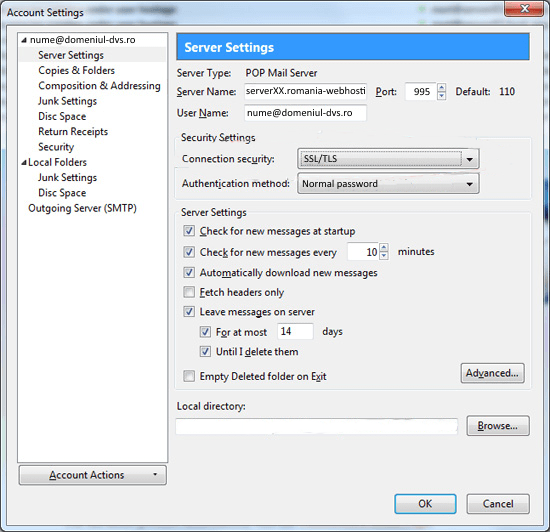
Task: Close the Account Settings window
Action: [x=524, y=9]
